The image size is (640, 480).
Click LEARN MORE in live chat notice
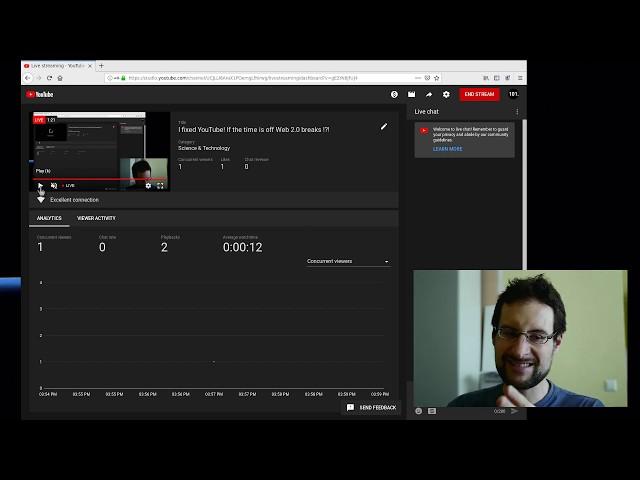click(x=447, y=149)
